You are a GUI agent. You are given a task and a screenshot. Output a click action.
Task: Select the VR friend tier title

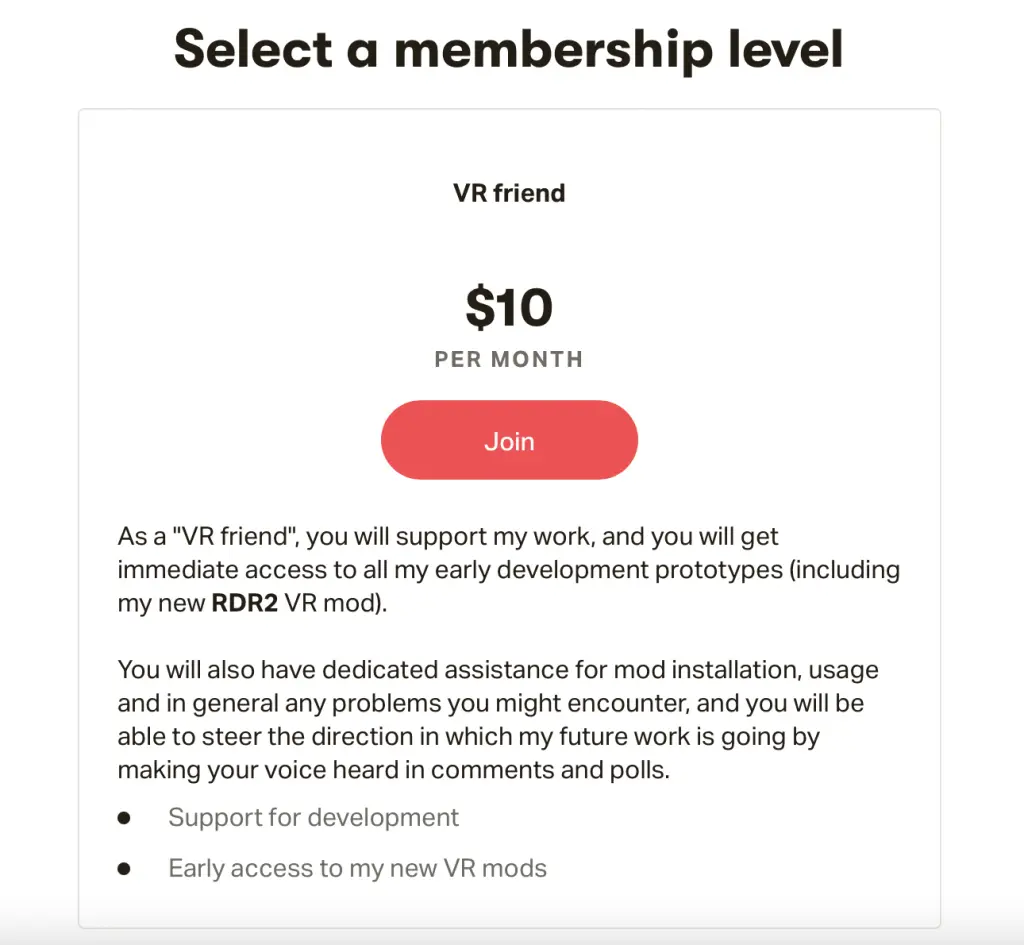[x=509, y=193]
